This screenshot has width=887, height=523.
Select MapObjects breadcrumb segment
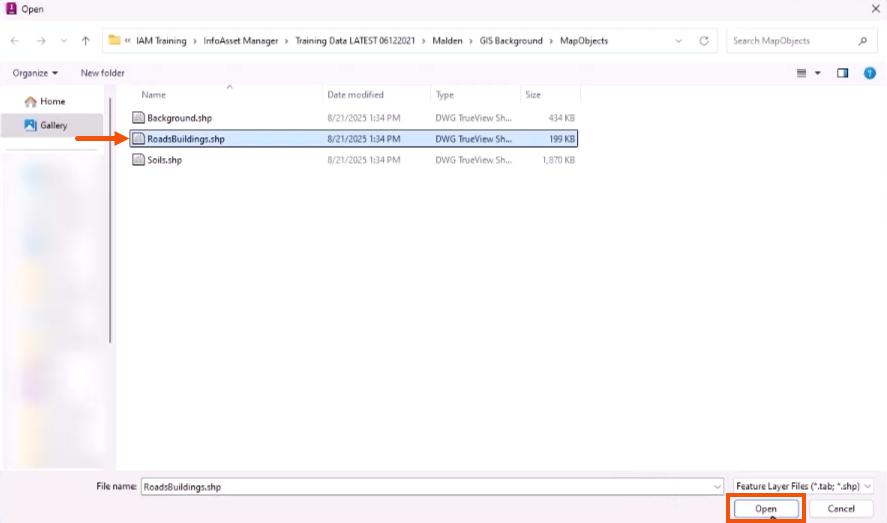tap(584, 41)
